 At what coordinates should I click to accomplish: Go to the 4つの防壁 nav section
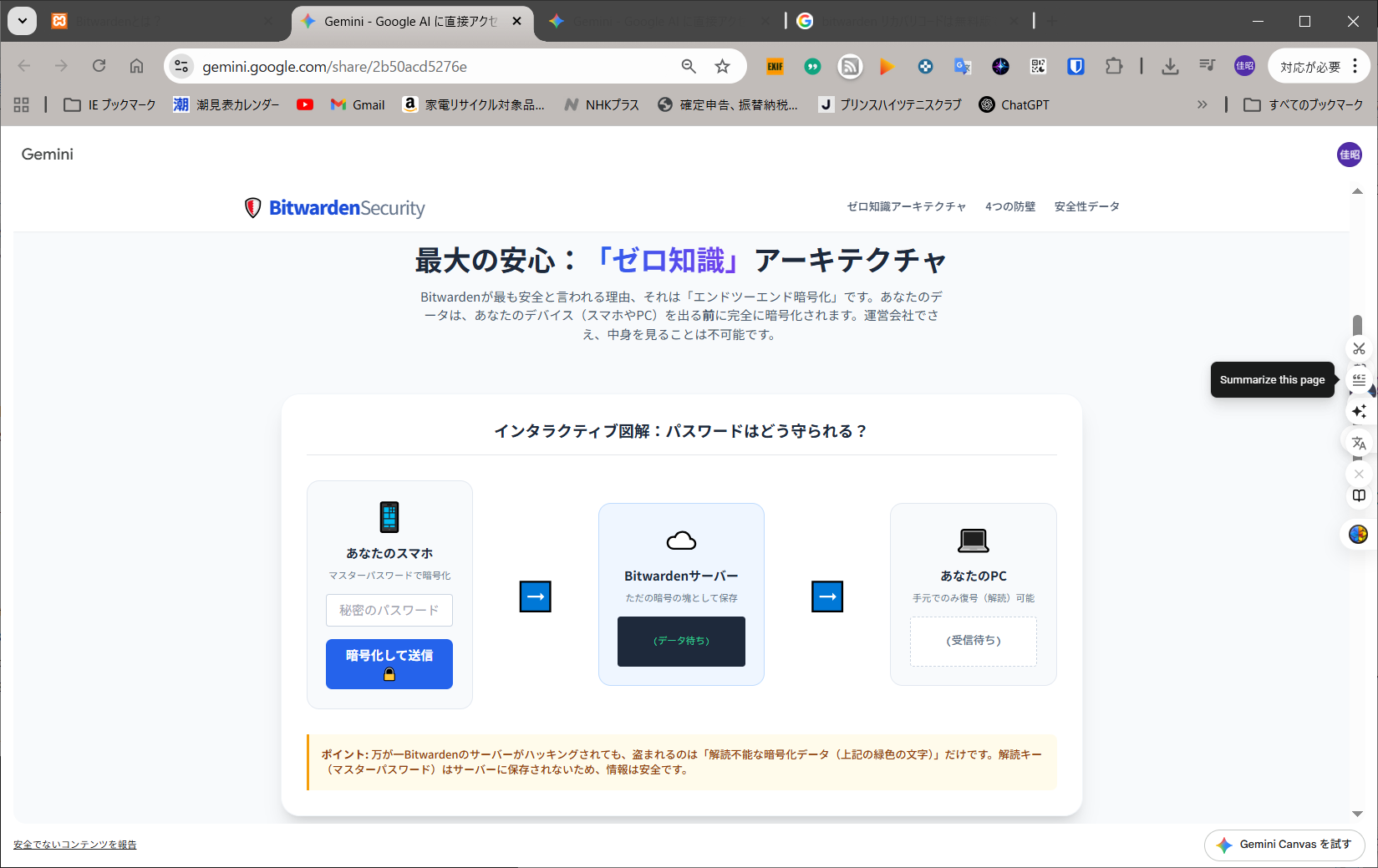(x=1009, y=206)
